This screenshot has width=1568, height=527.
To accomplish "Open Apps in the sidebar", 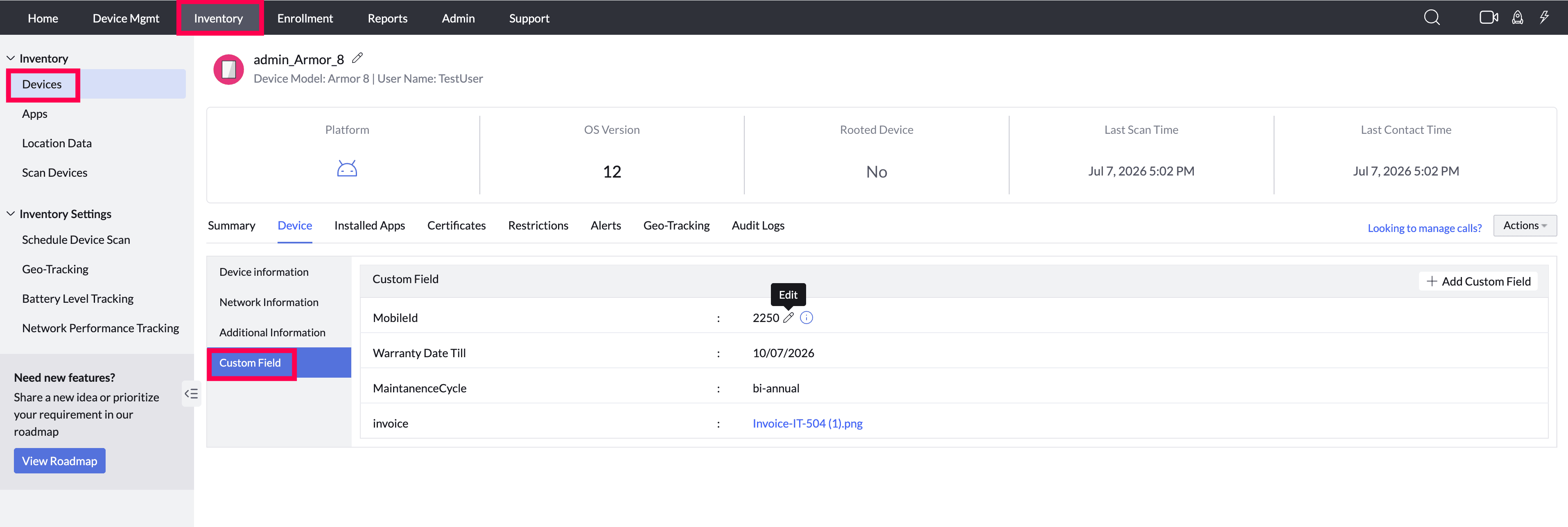I will tap(35, 114).
